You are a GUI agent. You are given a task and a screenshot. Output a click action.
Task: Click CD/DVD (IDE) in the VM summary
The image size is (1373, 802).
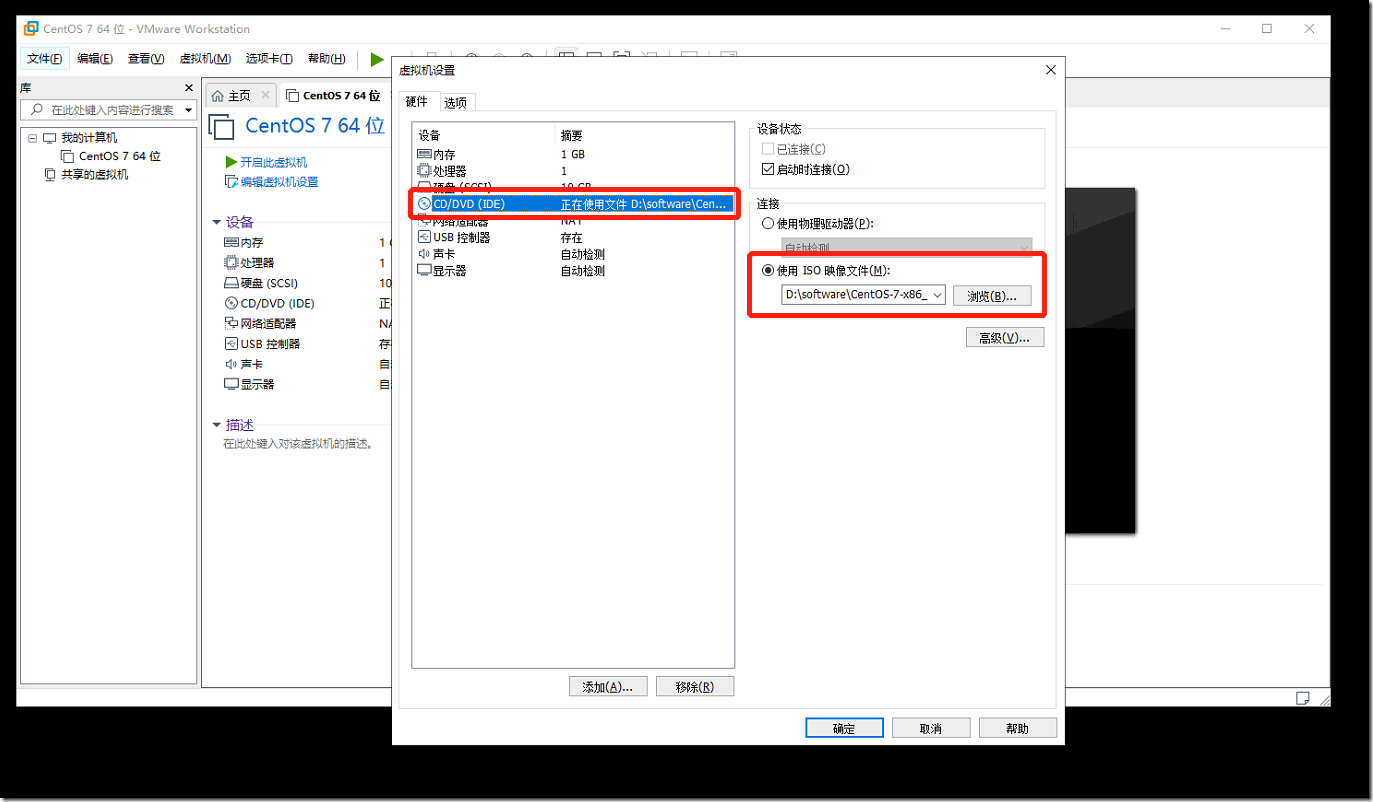[277, 303]
